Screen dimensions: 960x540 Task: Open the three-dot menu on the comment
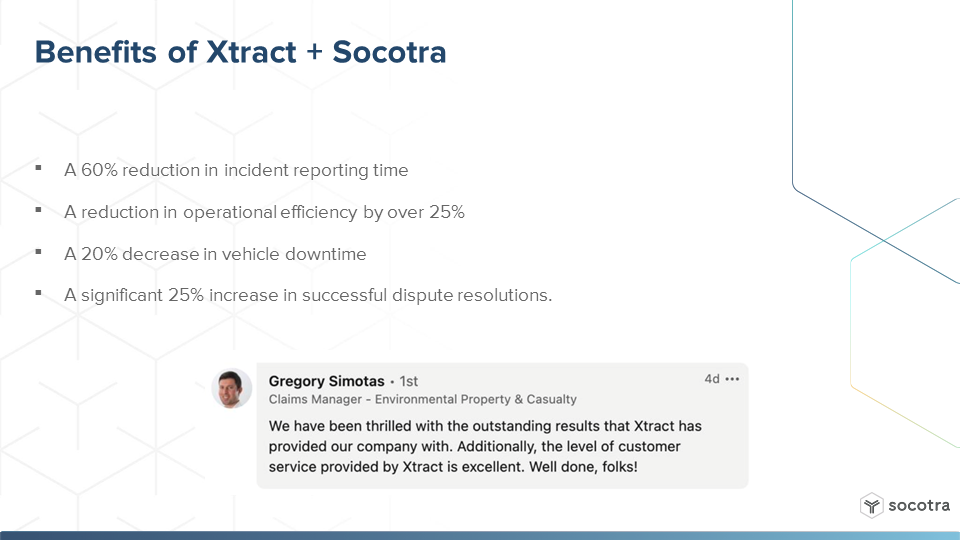pyautogui.click(x=732, y=379)
